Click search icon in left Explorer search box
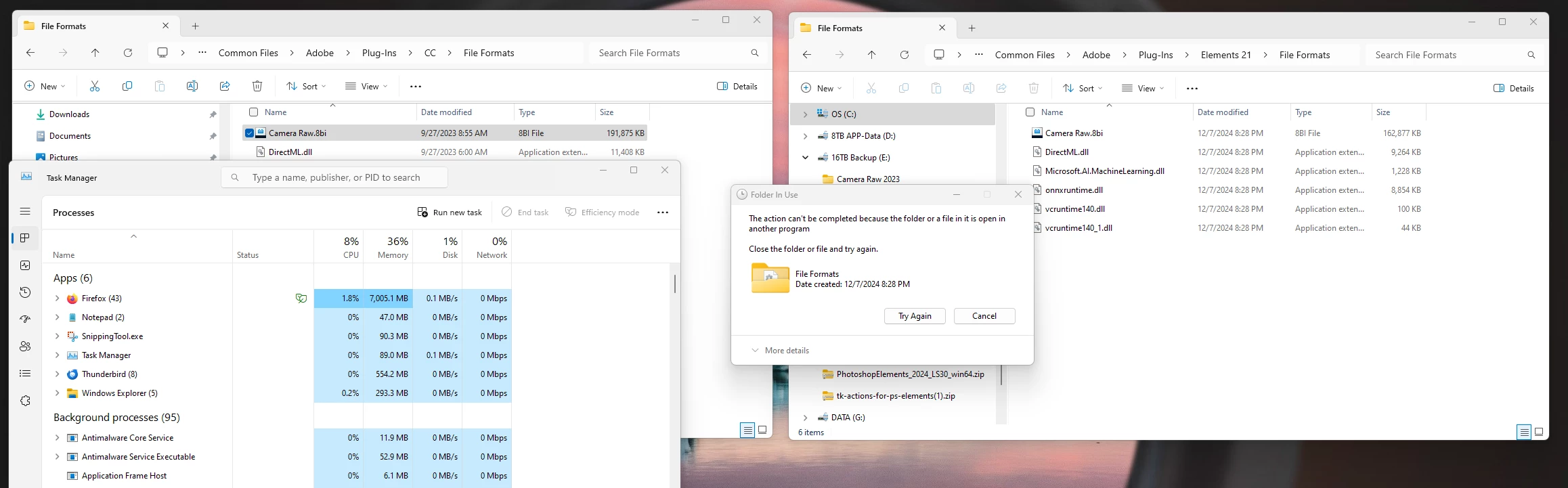The width and height of the screenshot is (1568, 488). click(x=755, y=53)
